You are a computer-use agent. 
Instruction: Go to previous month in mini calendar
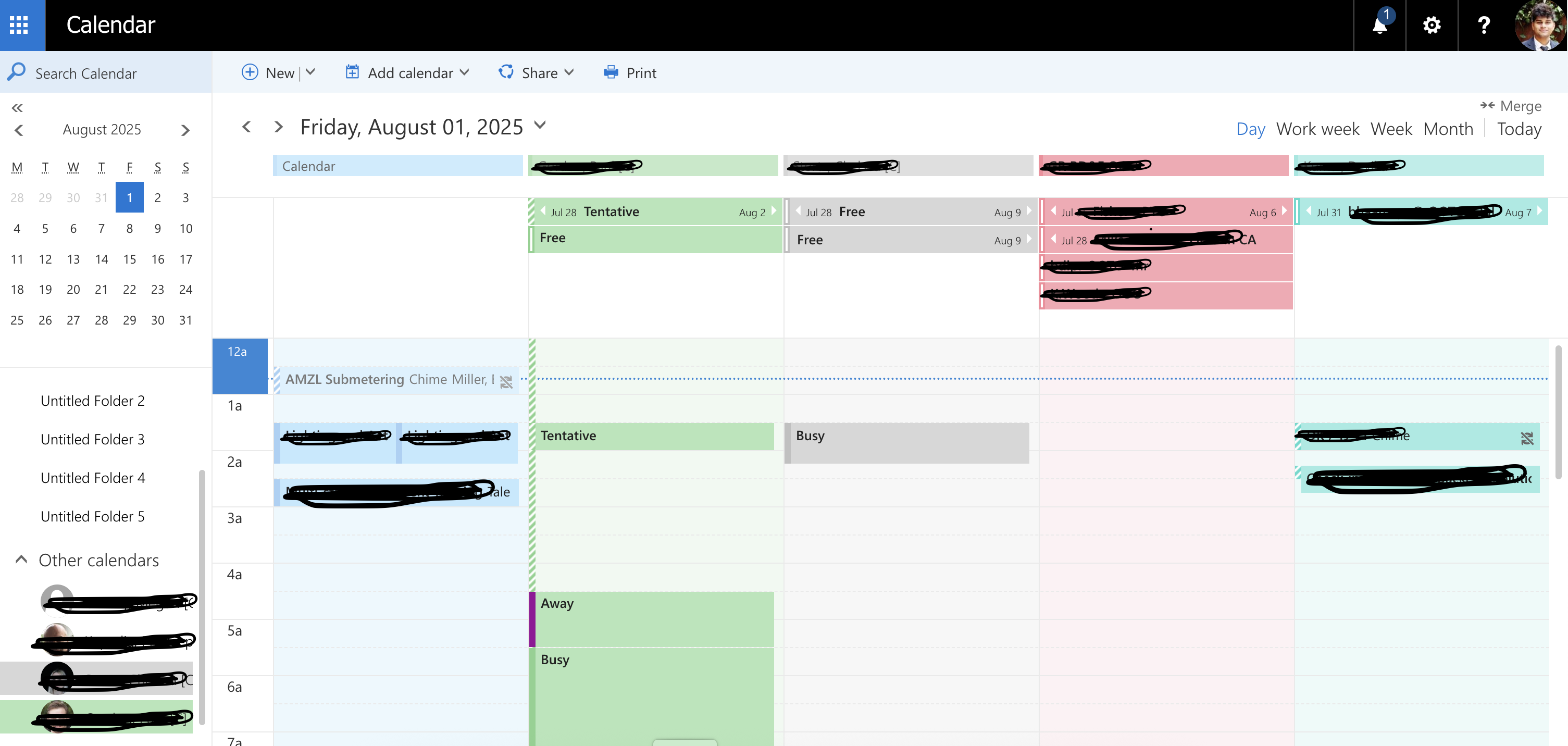pyautogui.click(x=19, y=130)
